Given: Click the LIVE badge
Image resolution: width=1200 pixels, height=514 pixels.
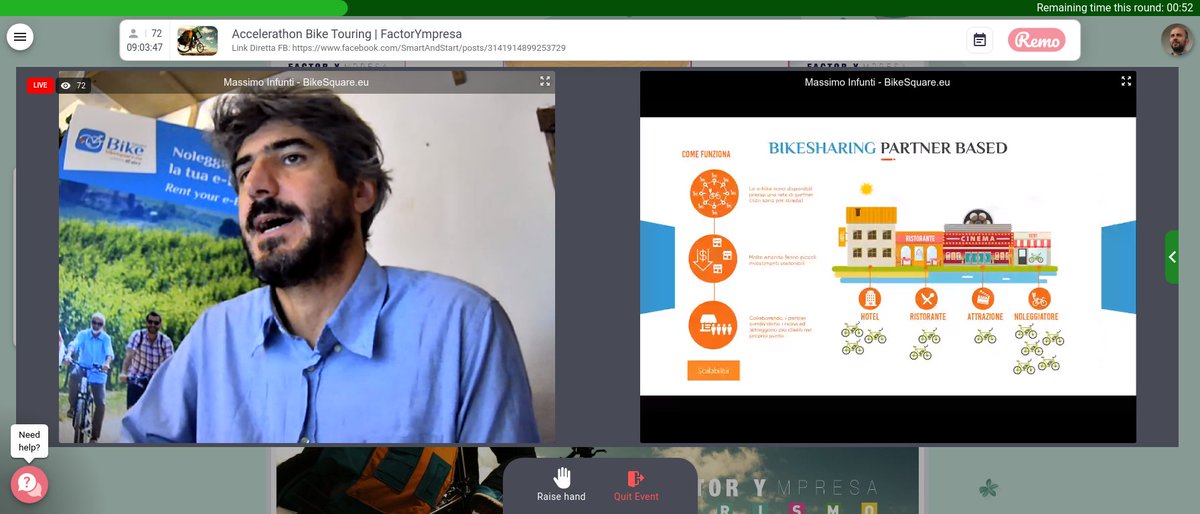Looking at the screenshot, I should [40, 86].
